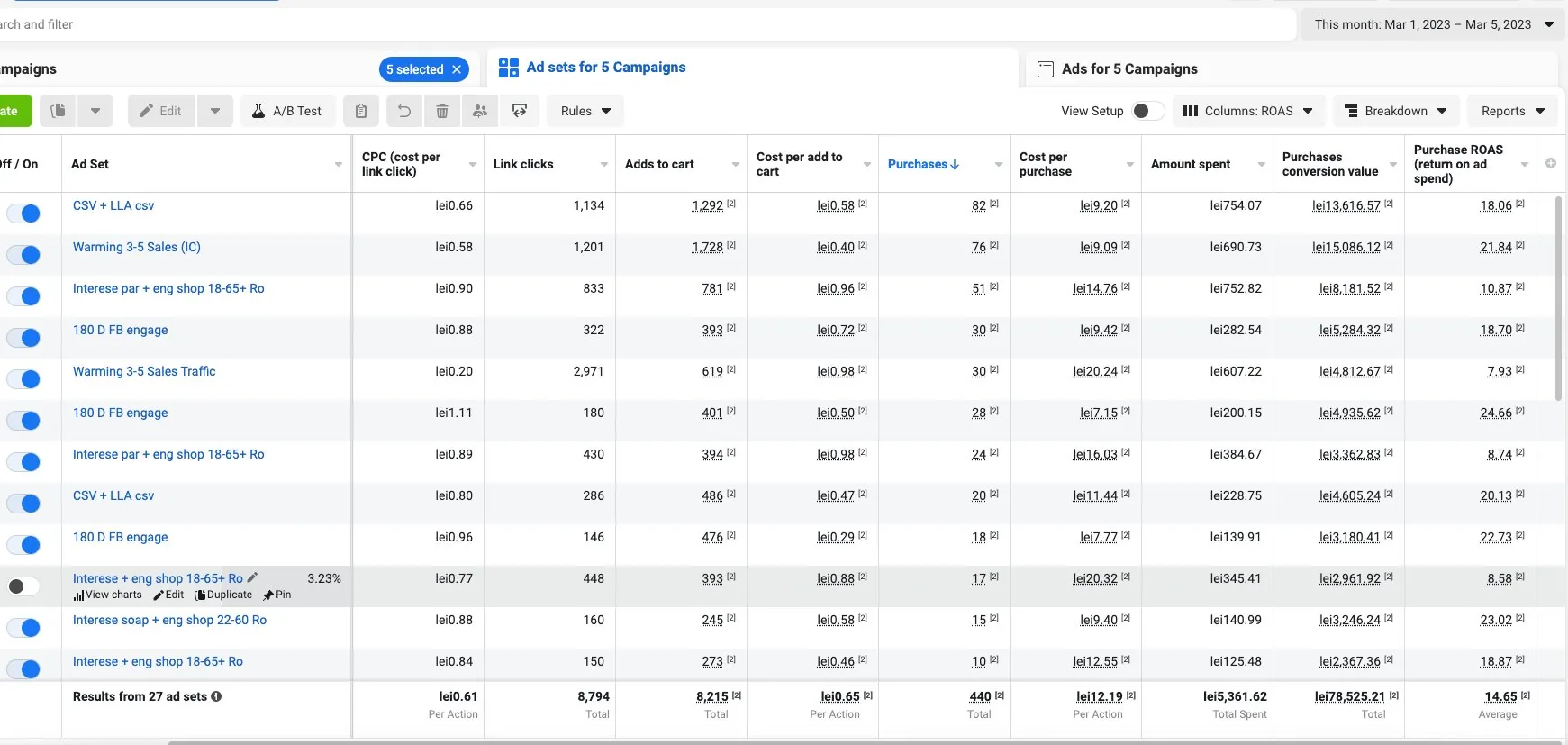This screenshot has width=1568, height=745.
Task: Turn off CSV + LLA csv first row toggle
Action: coord(23,214)
